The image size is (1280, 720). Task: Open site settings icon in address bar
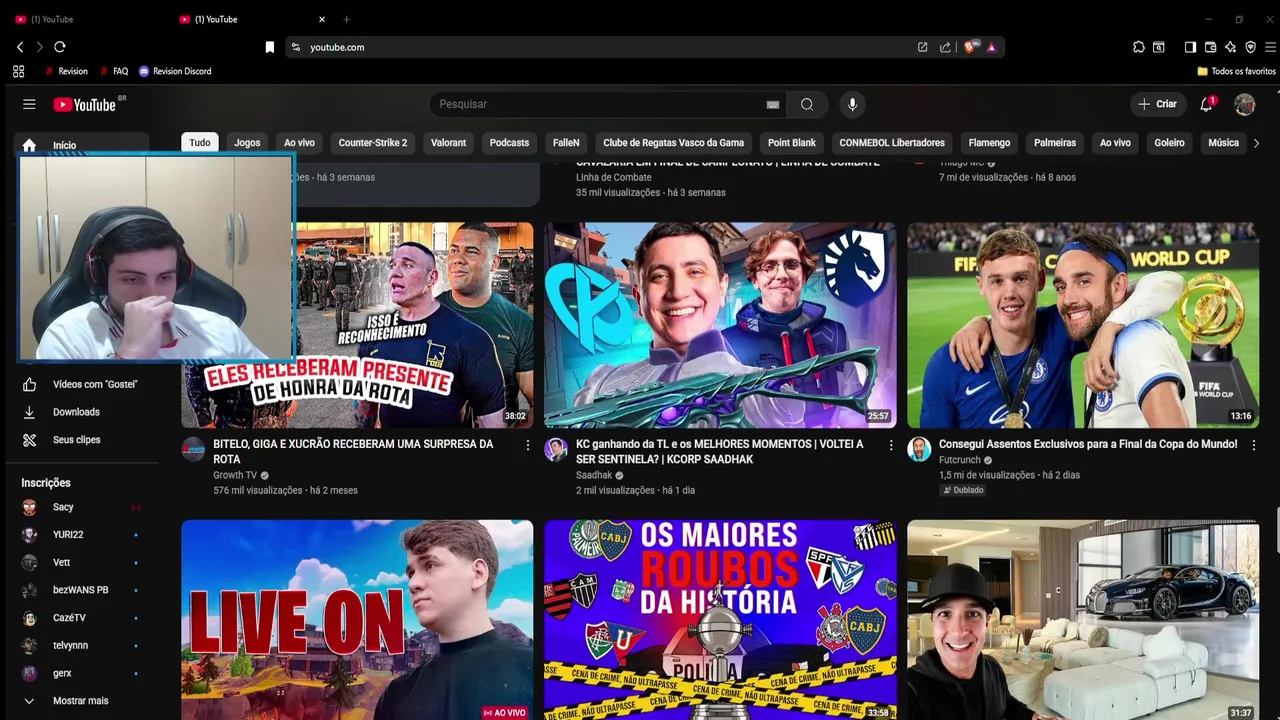point(295,47)
